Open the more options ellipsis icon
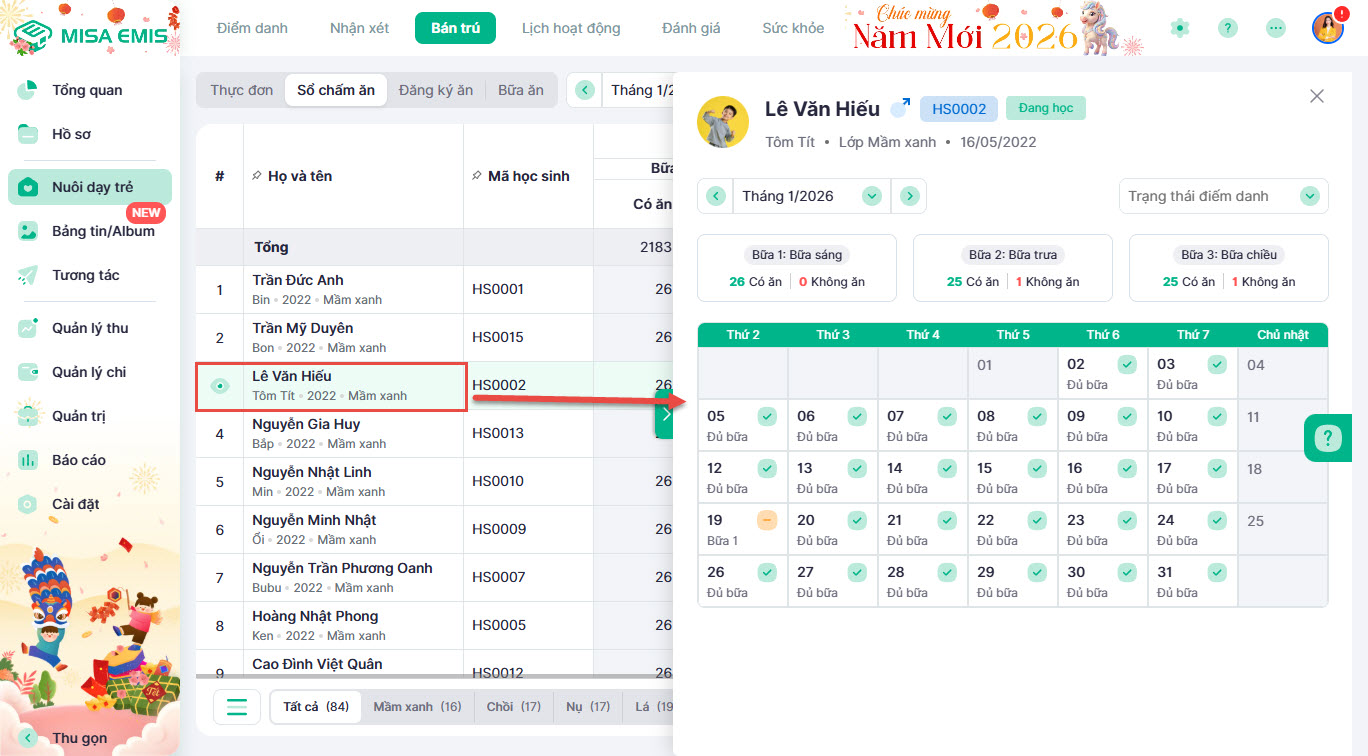 coord(1275,28)
